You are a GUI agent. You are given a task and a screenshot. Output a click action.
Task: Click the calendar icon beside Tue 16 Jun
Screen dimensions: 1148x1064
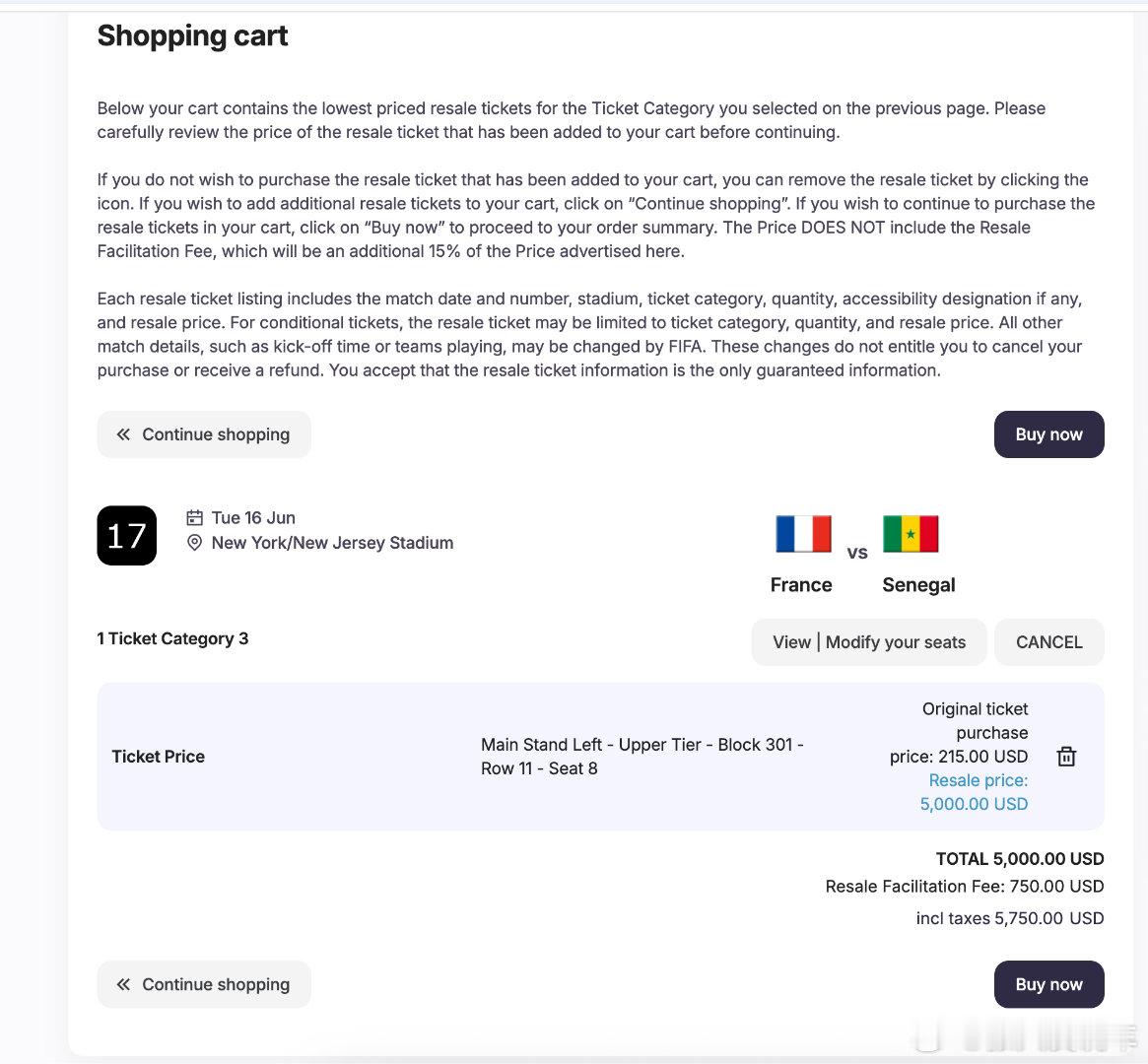[x=195, y=517]
